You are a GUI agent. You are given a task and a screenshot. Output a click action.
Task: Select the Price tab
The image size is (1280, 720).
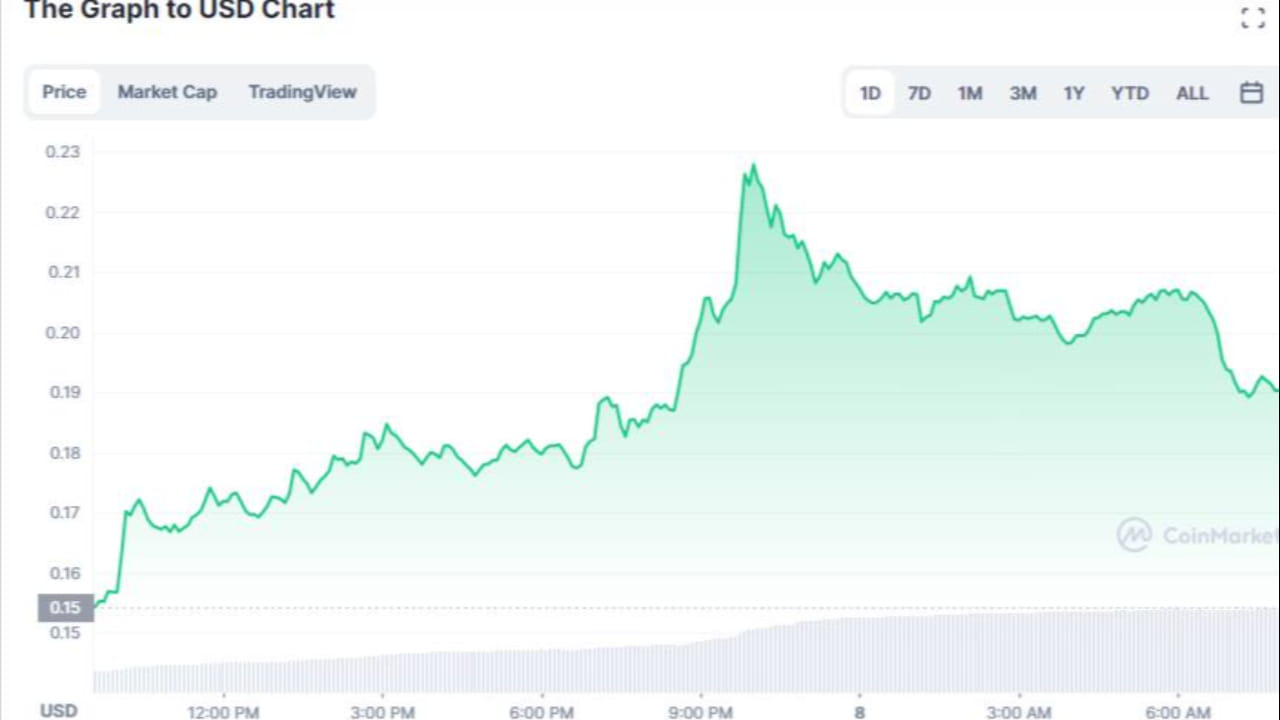click(x=64, y=92)
